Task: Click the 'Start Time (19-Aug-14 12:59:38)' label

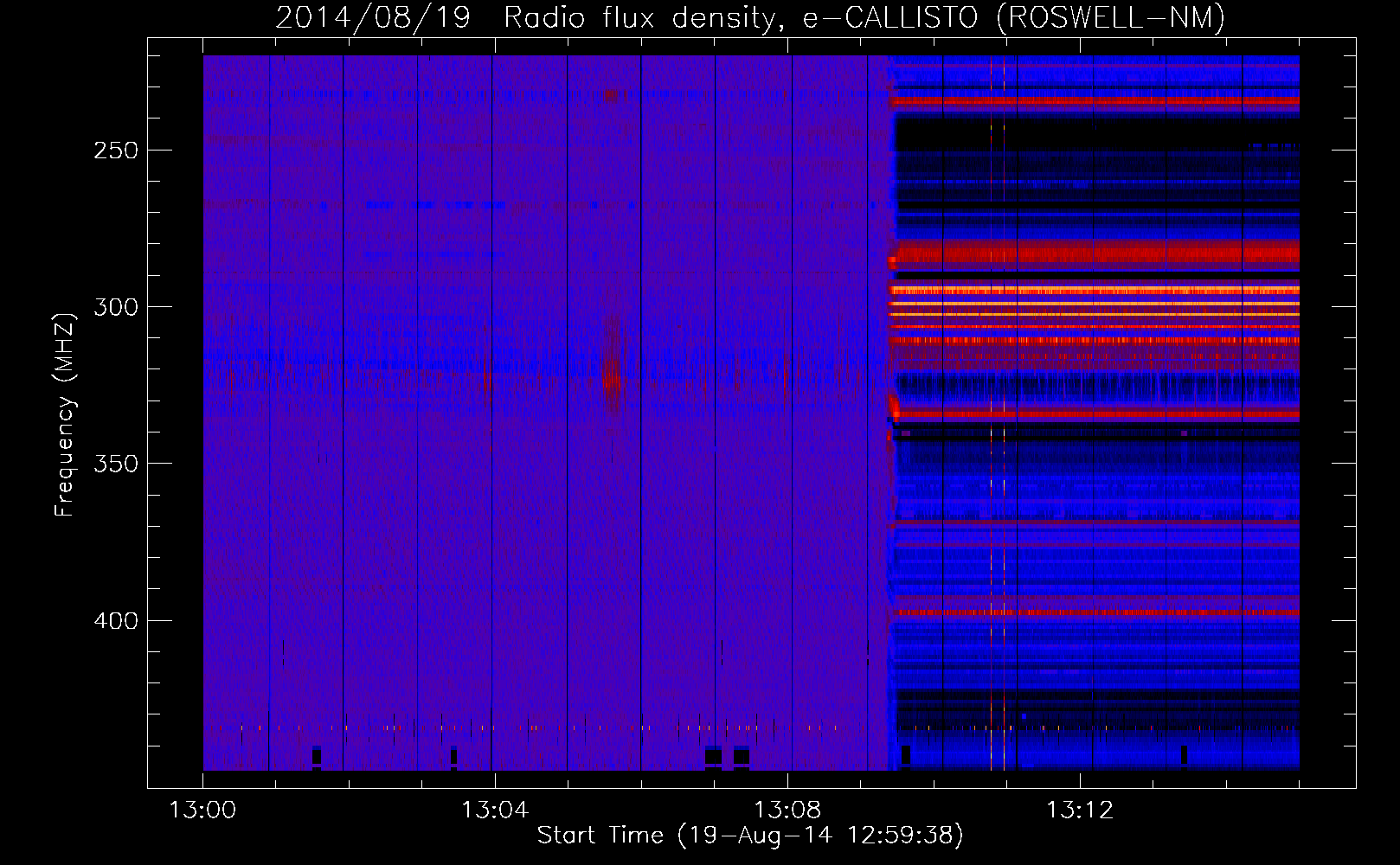Action: click(x=750, y=836)
